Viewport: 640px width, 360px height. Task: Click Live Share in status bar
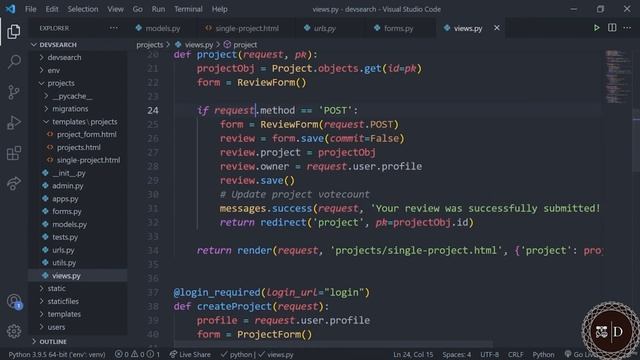190,354
